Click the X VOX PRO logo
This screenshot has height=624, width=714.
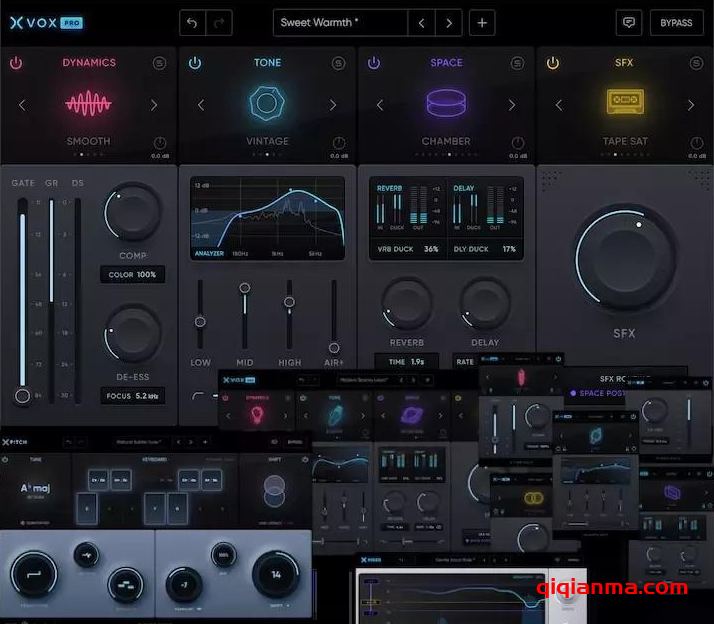click(46, 23)
